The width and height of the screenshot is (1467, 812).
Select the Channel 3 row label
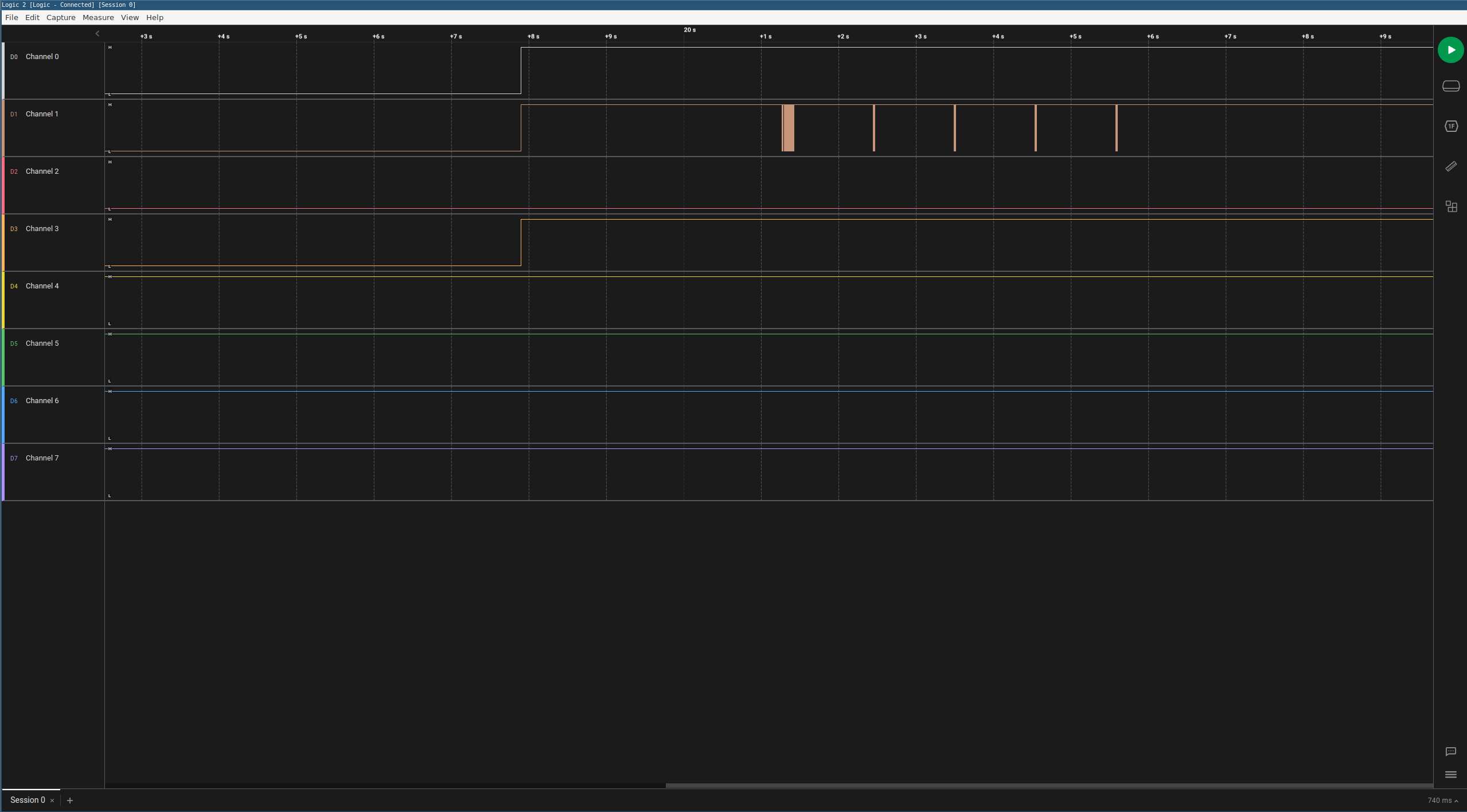(x=42, y=228)
